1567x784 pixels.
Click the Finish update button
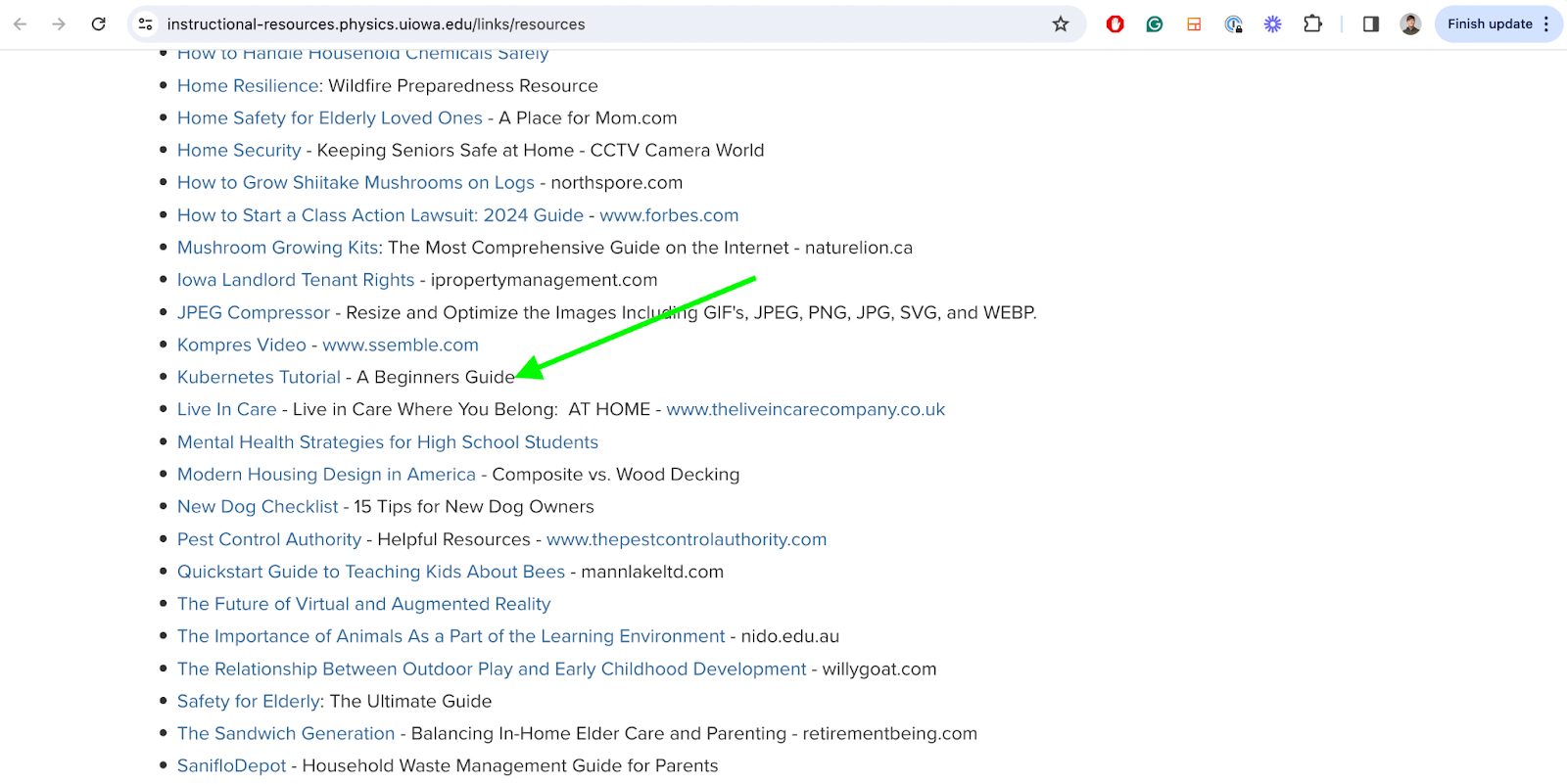coord(1490,24)
